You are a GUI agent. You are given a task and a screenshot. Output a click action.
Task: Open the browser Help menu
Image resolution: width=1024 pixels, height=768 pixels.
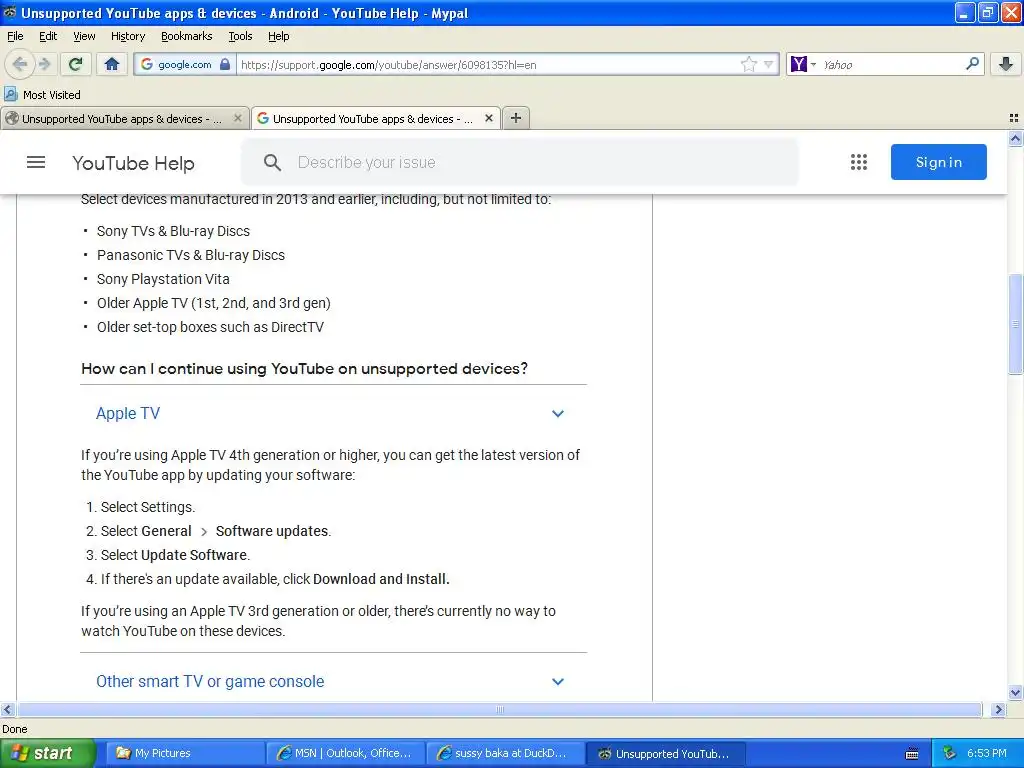(278, 36)
